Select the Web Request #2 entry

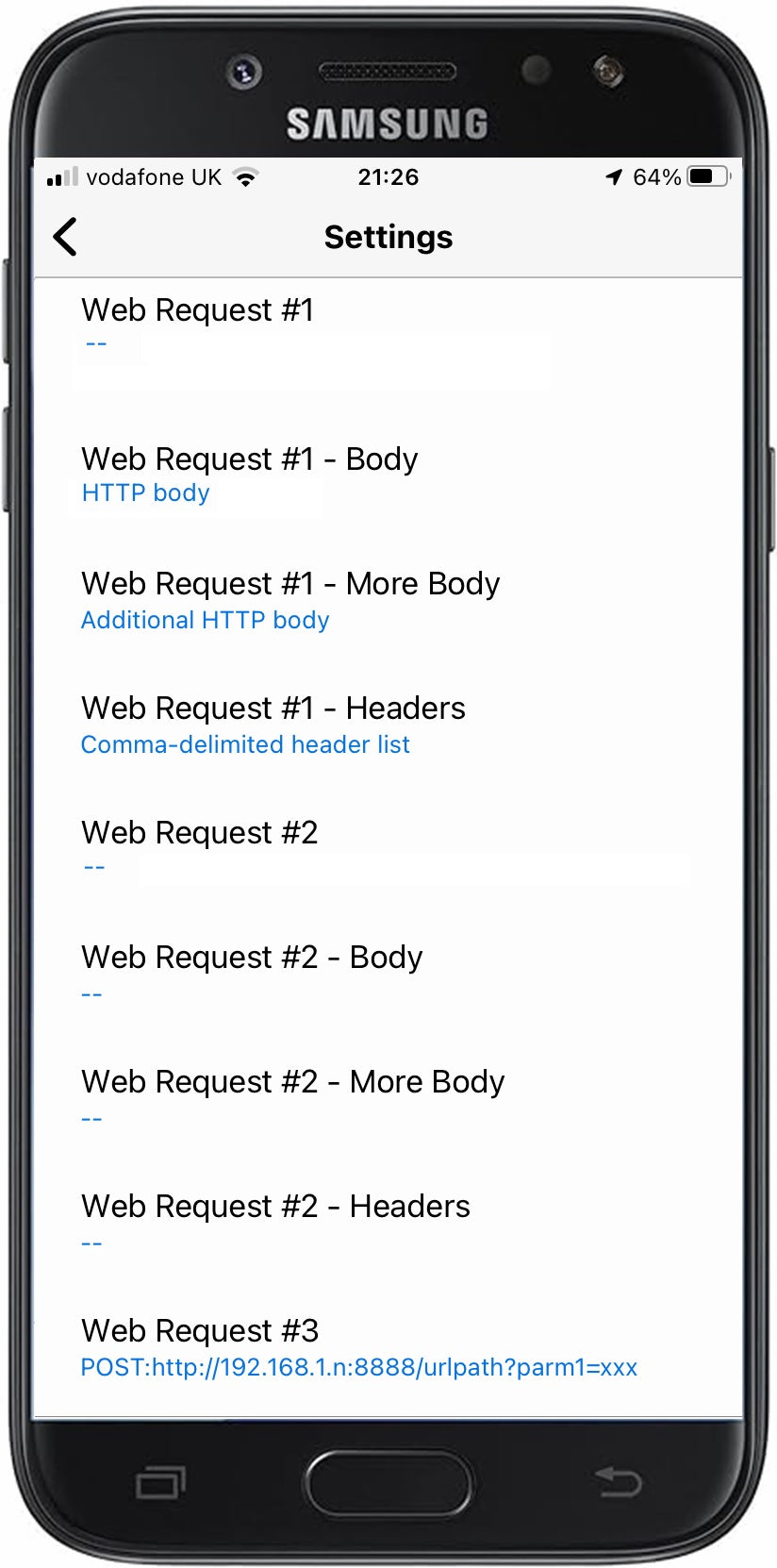click(199, 833)
